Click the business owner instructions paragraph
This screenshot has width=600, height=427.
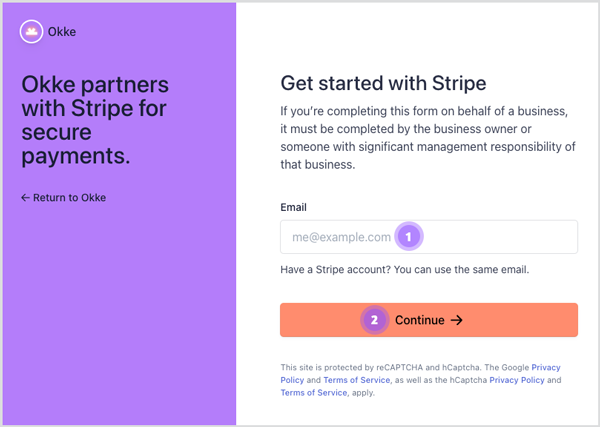click(x=428, y=138)
